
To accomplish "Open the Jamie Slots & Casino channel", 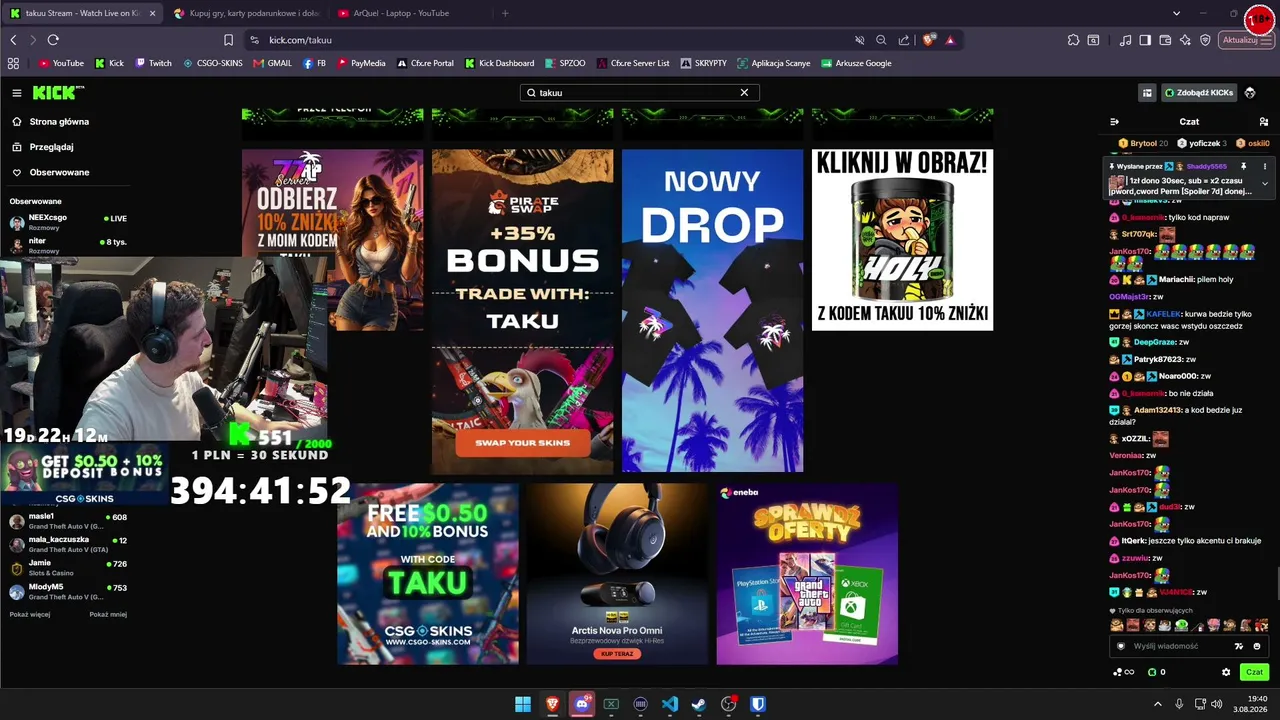I will click(68, 568).
